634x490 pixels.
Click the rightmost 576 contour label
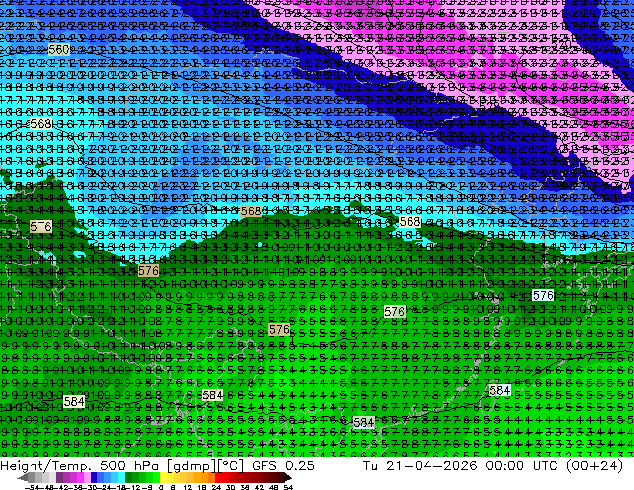tap(543, 296)
